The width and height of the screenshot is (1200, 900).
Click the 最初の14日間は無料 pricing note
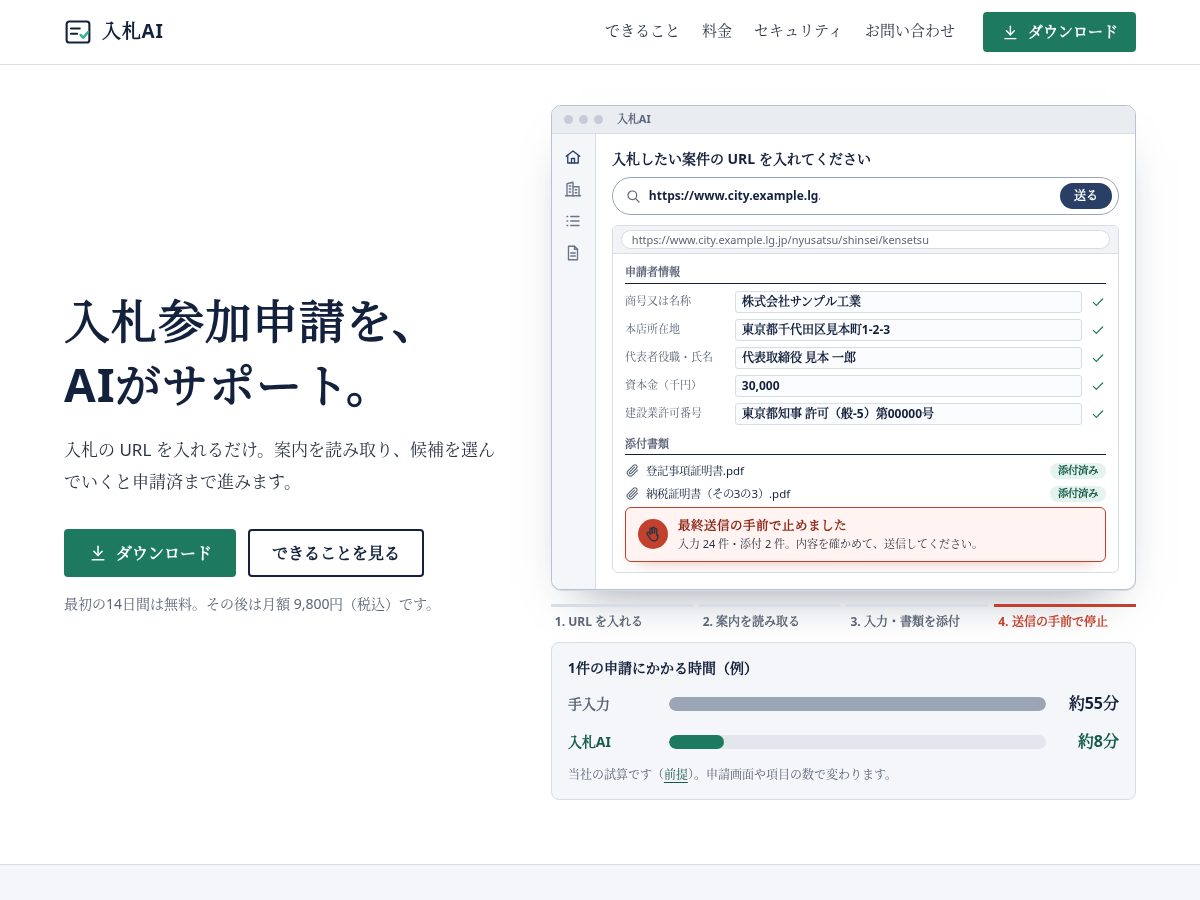tap(250, 605)
